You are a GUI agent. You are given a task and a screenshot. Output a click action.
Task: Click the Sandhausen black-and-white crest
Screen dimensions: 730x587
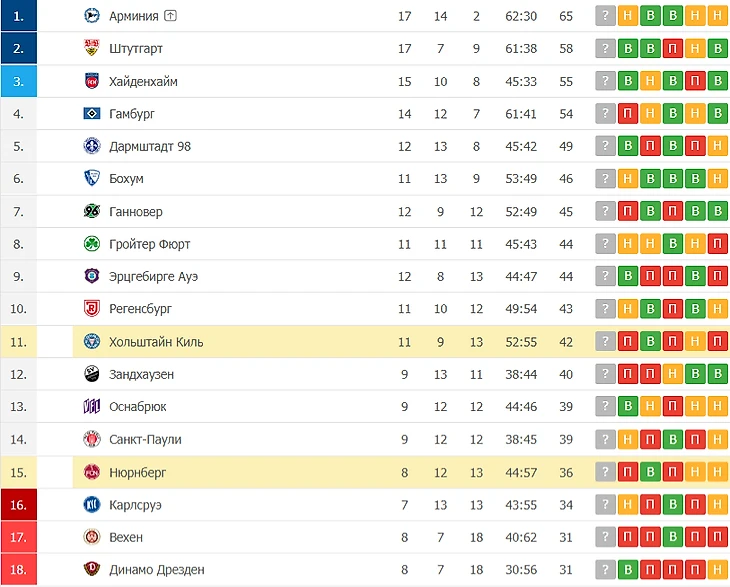92,374
